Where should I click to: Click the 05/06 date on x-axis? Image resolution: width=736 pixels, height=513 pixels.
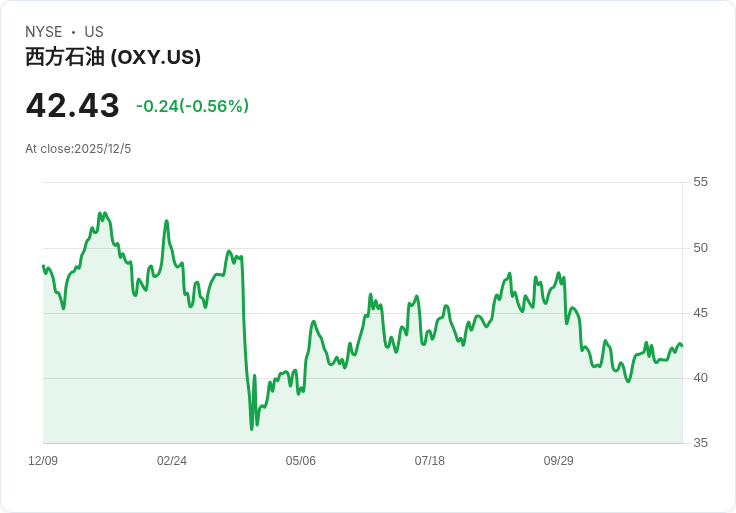point(300,460)
